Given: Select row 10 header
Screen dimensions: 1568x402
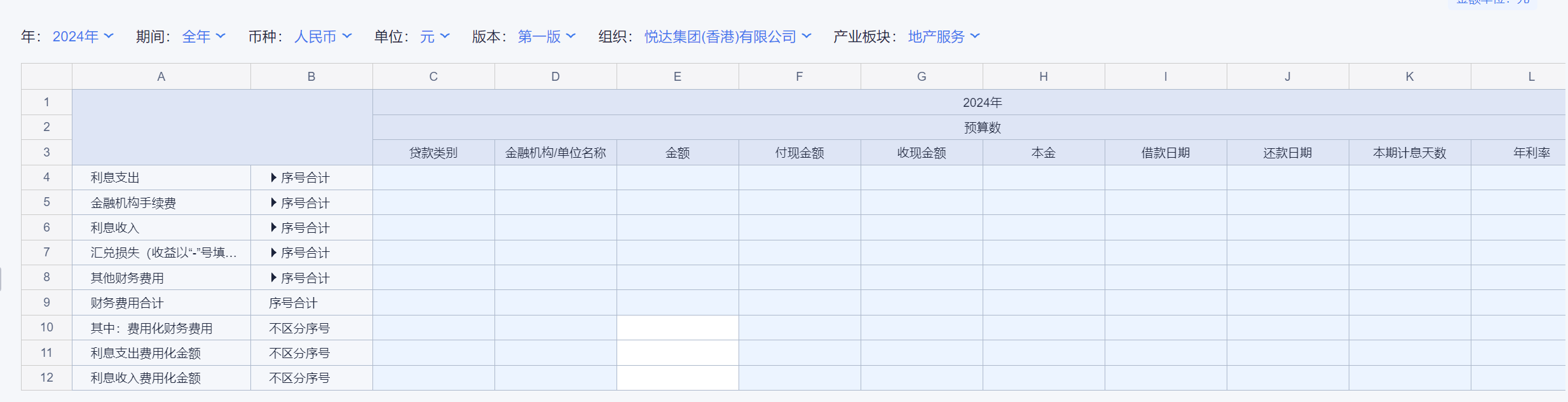Looking at the screenshot, I should point(46,328).
